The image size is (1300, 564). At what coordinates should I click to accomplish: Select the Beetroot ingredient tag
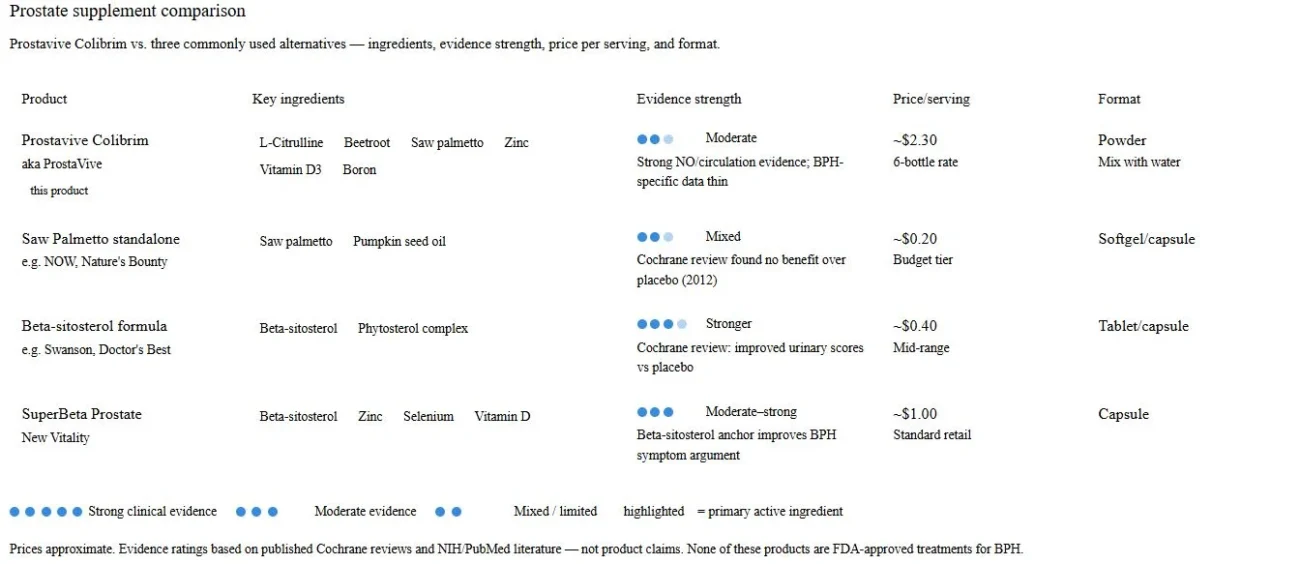point(367,143)
